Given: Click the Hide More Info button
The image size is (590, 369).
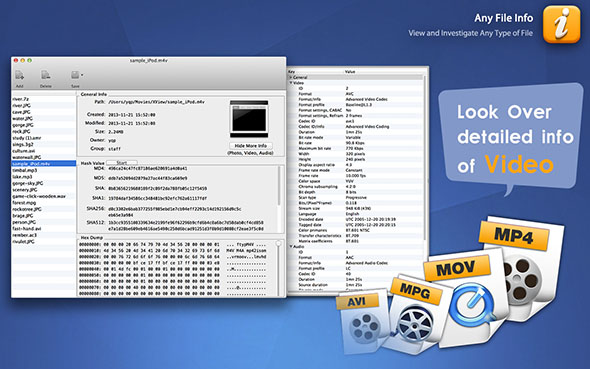Looking at the screenshot, I should [251, 146].
